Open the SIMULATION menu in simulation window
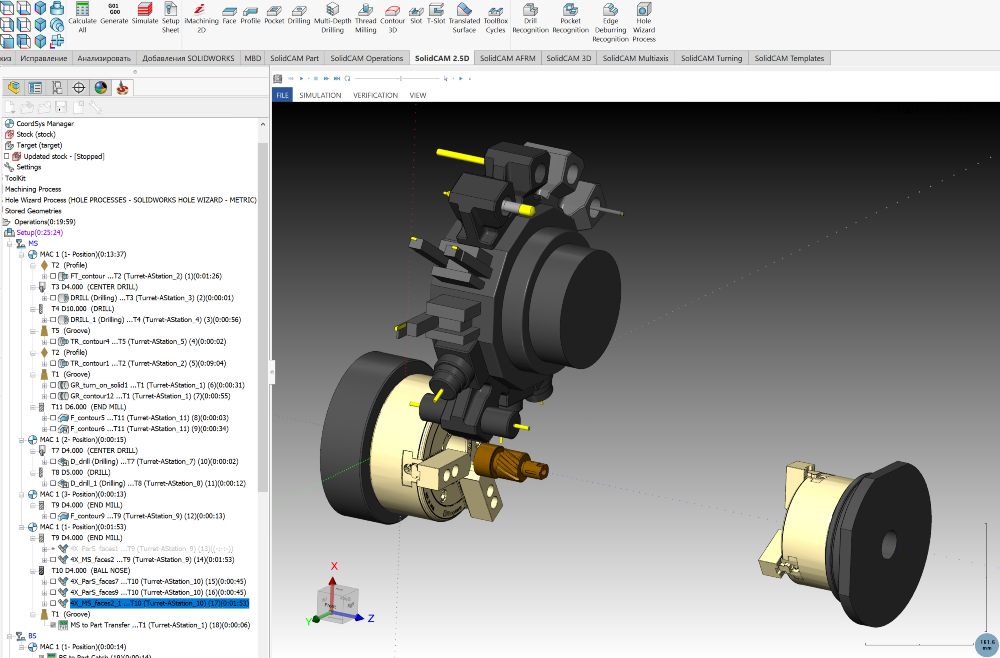This screenshot has height=658, width=1000. pyautogui.click(x=320, y=95)
